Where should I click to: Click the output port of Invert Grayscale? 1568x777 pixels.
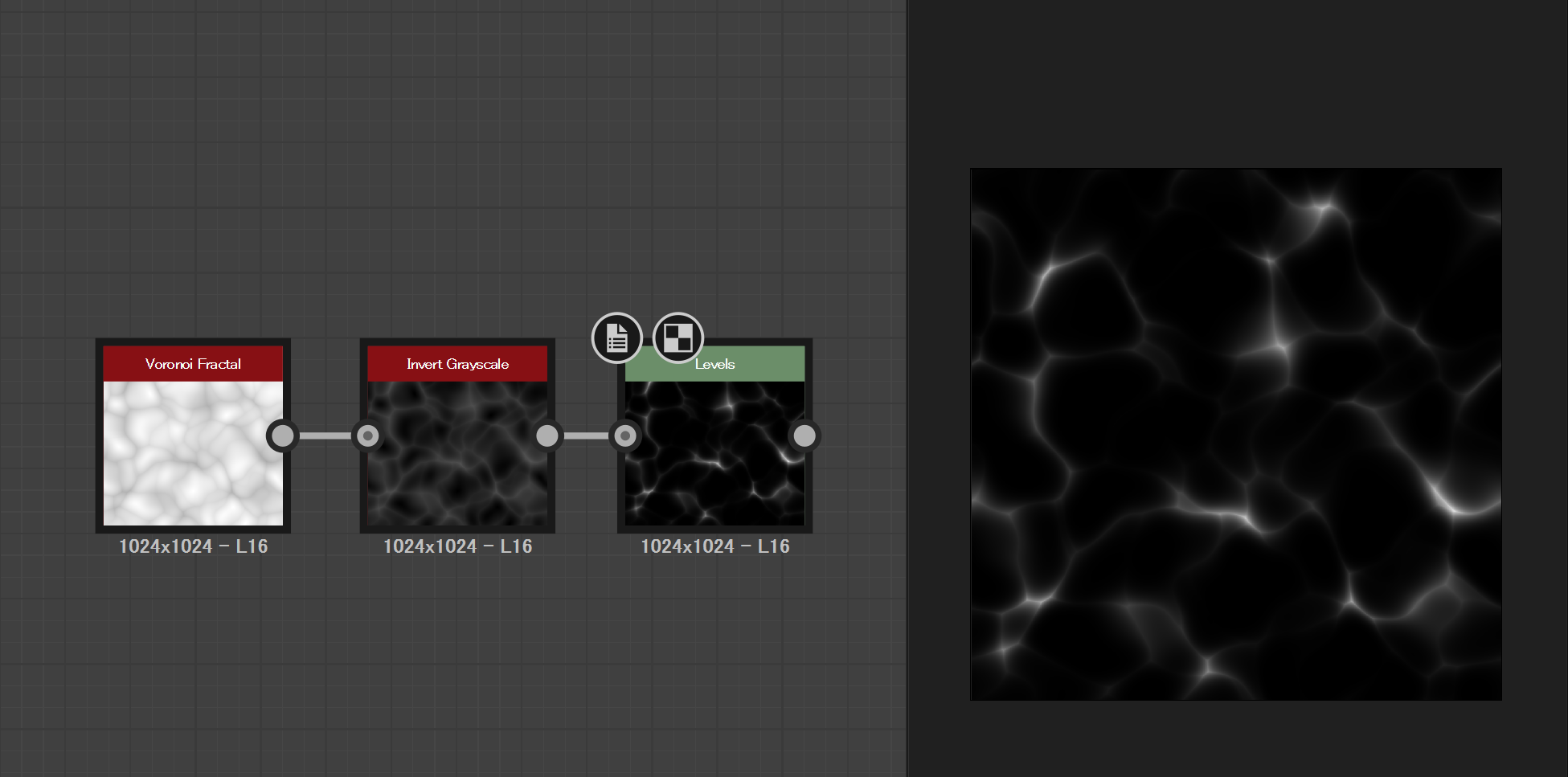(547, 436)
